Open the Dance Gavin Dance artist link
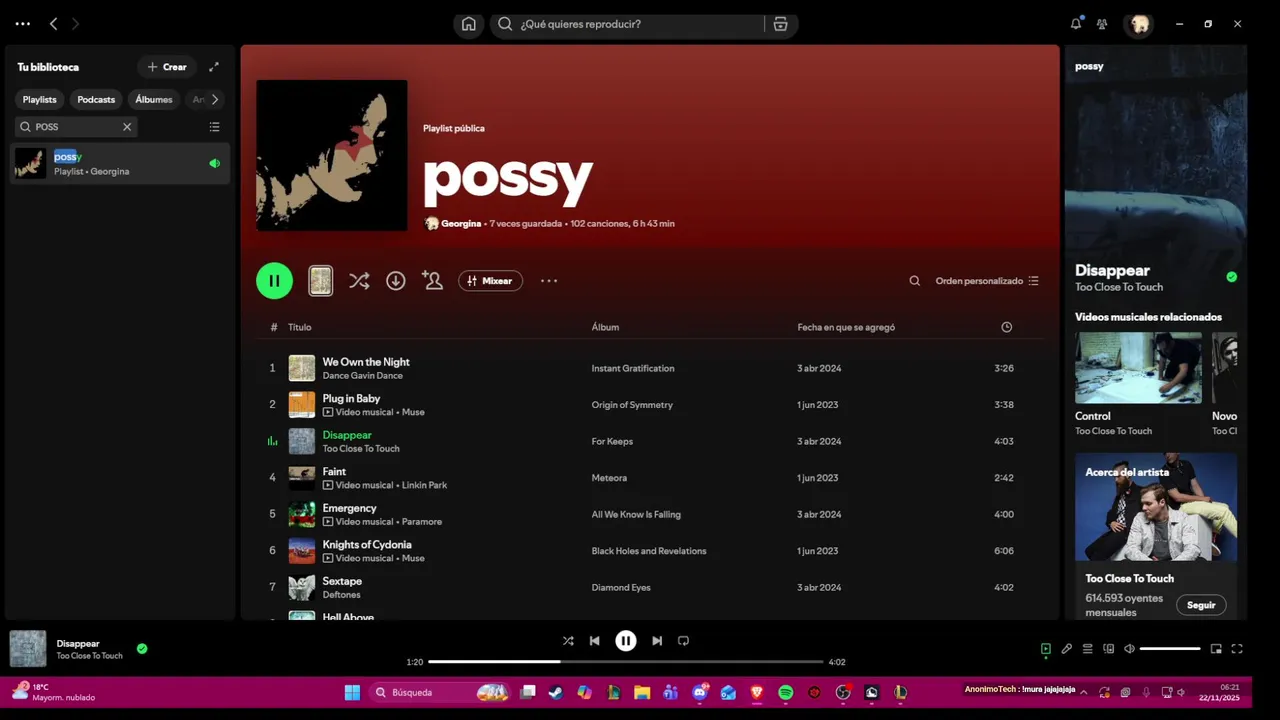Image resolution: width=1280 pixels, height=720 pixels. (x=362, y=376)
